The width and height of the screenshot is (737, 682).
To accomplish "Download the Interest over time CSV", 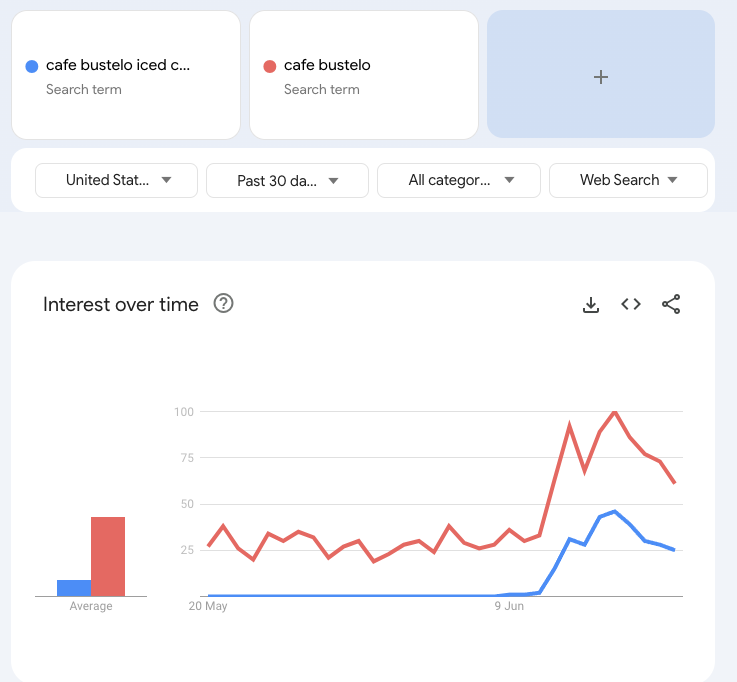I will pyautogui.click(x=591, y=305).
